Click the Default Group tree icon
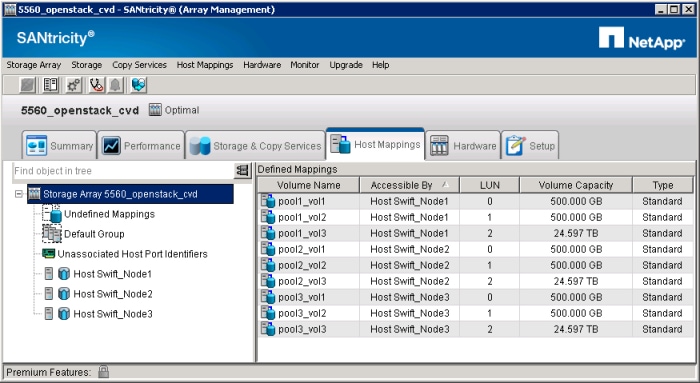Image resolution: width=700 pixels, height=383 pixels. (52, 234)
